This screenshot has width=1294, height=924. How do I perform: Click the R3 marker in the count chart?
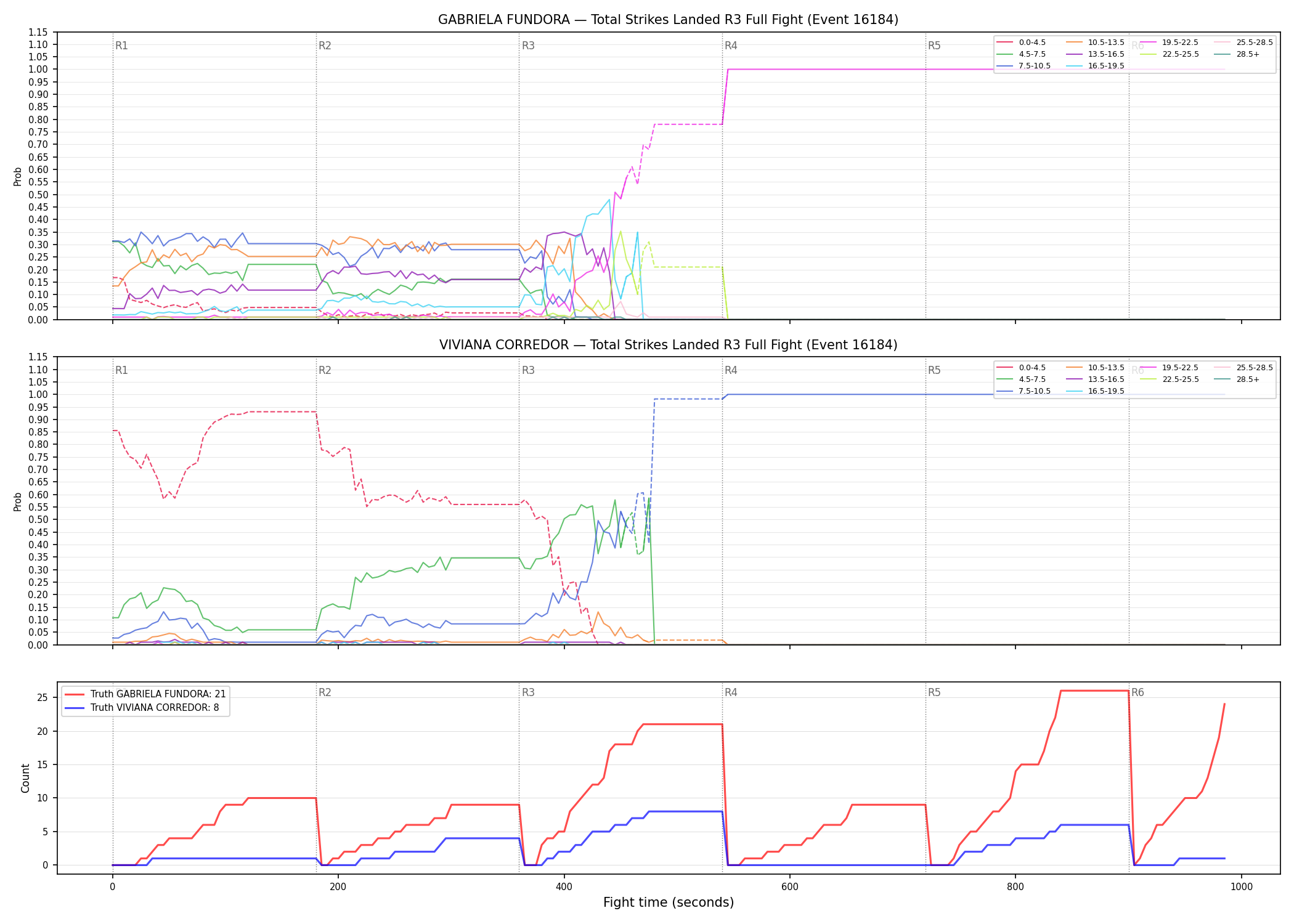click(528, 692)
